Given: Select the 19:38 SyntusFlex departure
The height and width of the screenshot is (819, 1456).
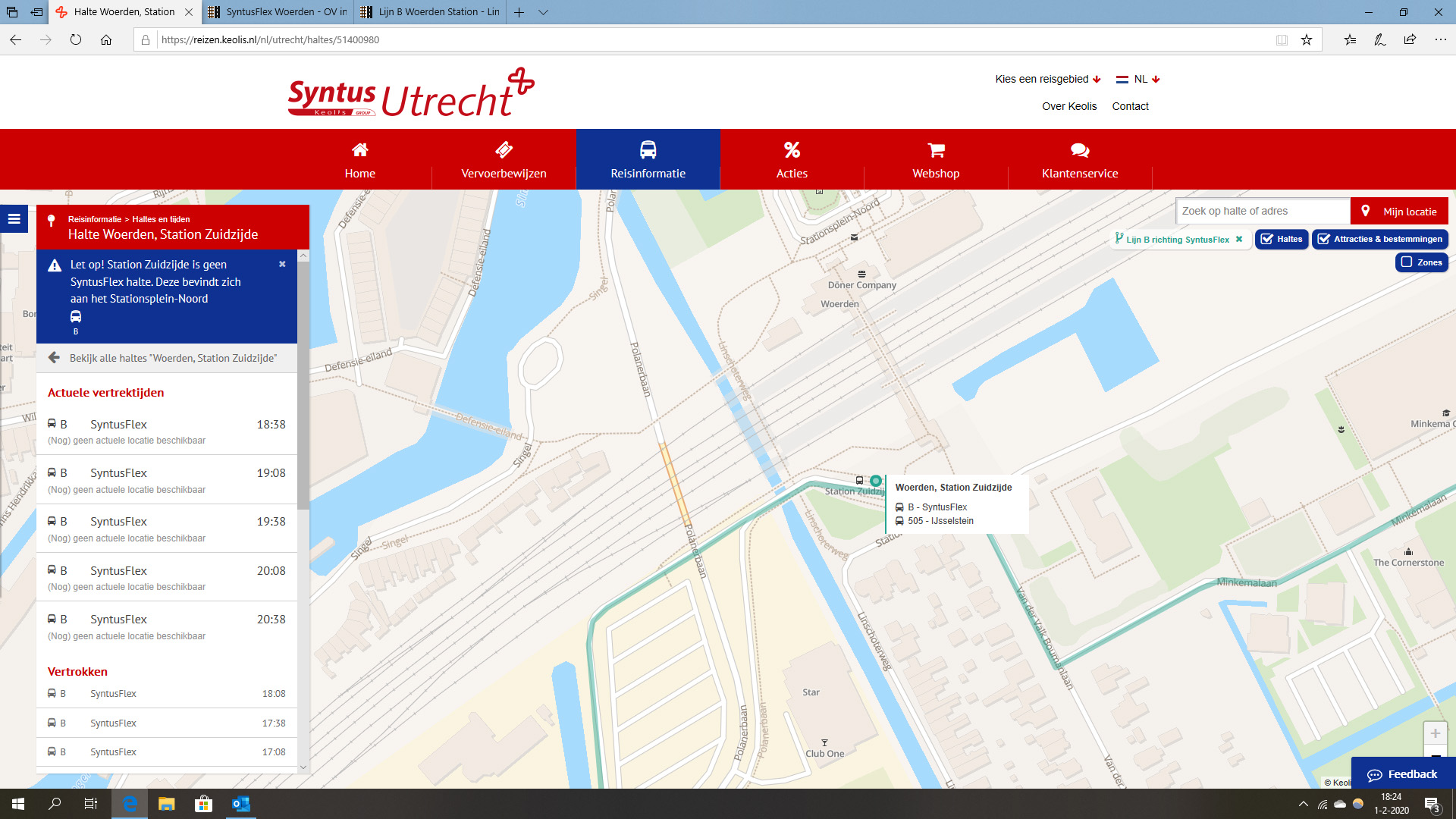Looking at the screenshot, I should coord(167,529).
